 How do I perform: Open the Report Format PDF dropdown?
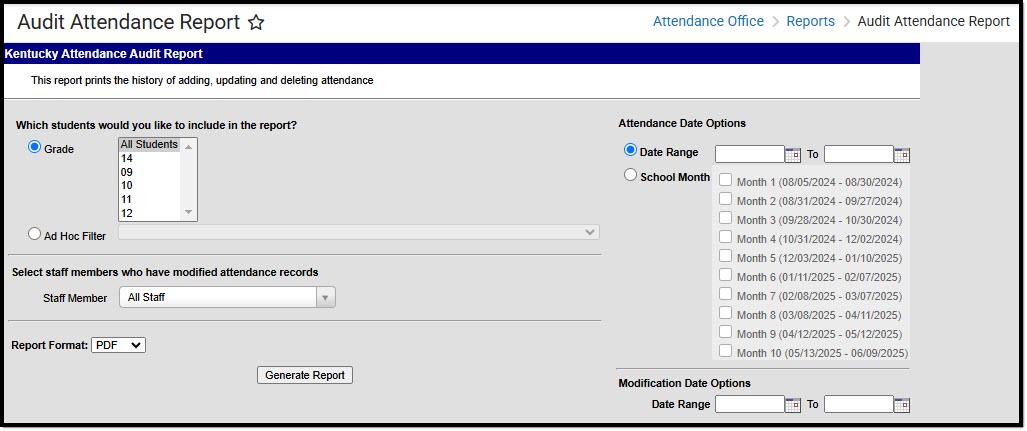tap(118, 345)
